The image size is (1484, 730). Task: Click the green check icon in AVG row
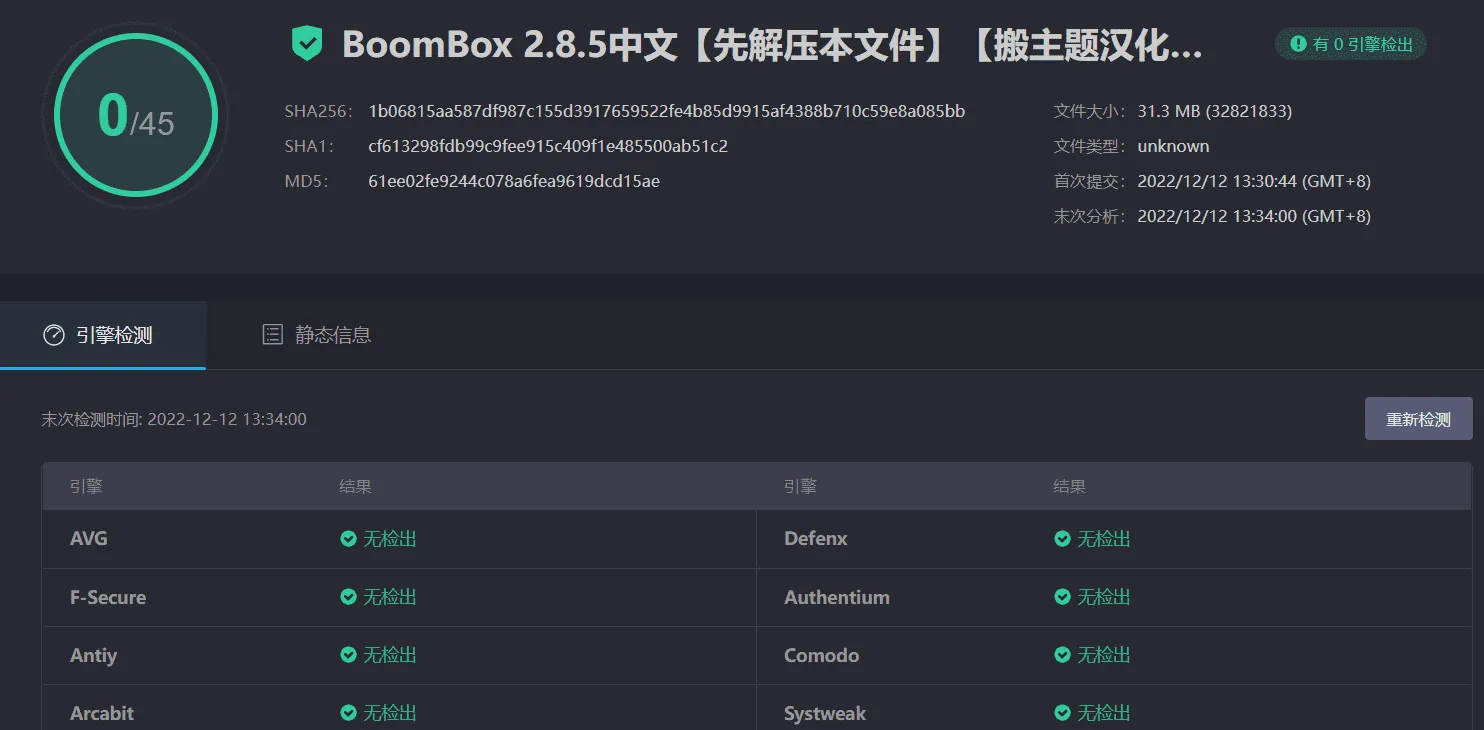coord(348,539)
